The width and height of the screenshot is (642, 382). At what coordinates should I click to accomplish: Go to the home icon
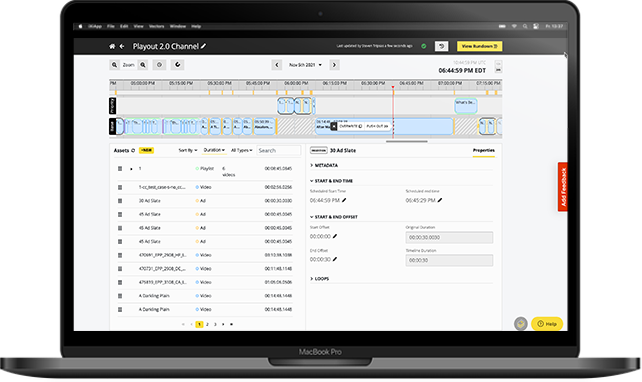point(112,46)
